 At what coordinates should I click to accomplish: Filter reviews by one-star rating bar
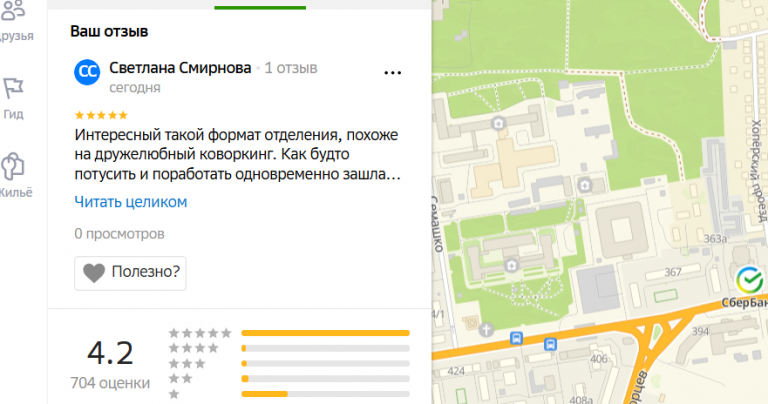[325, 394]
